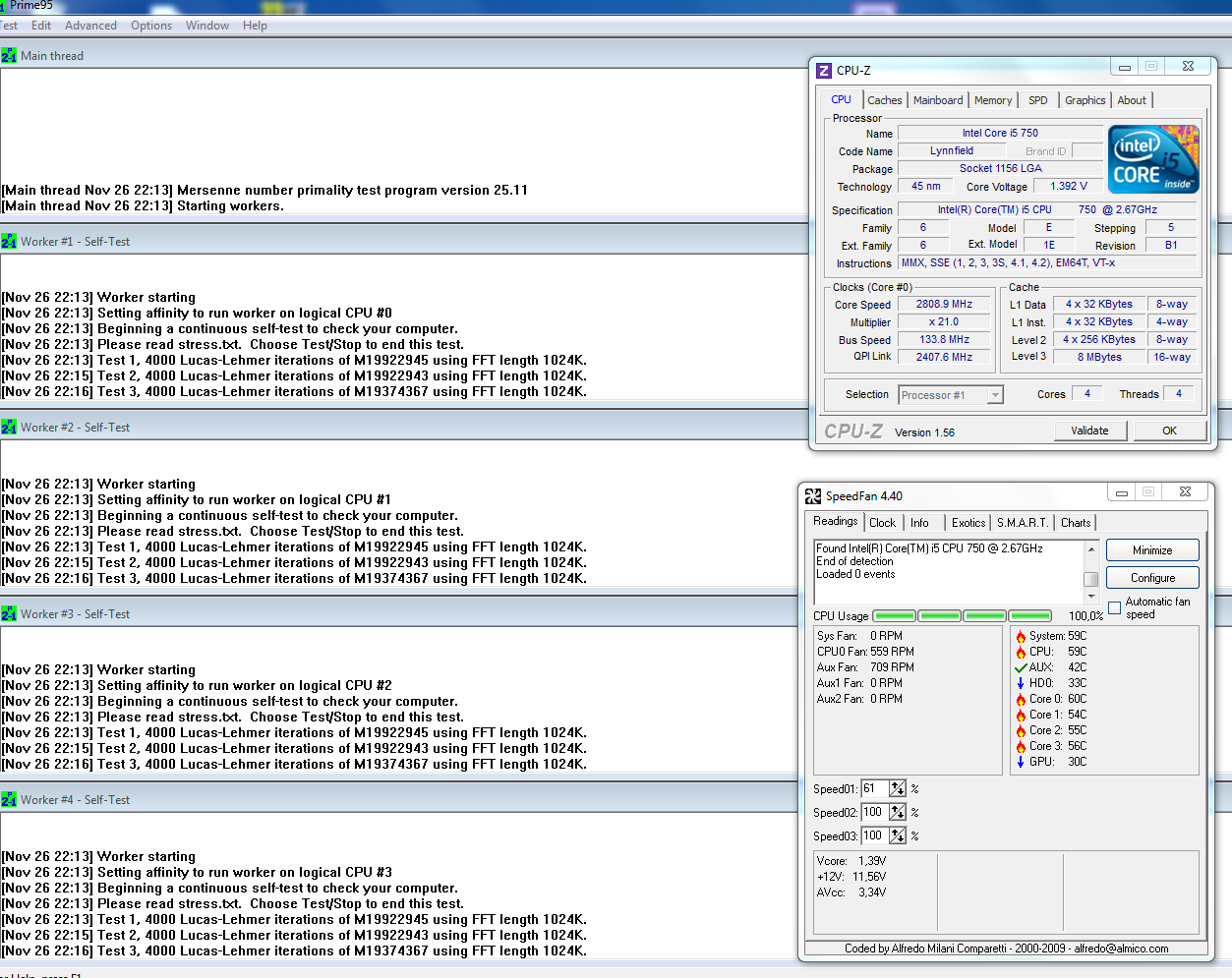Click the Speed01 spinner arrows

pos(898,789)
